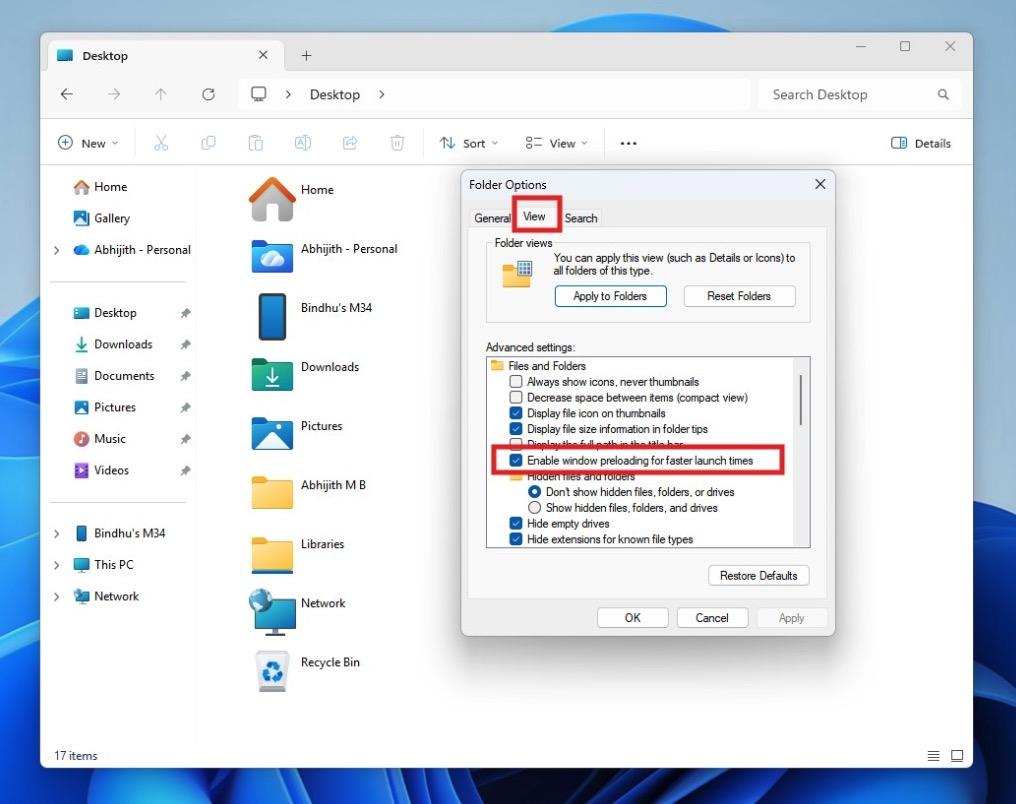Click the Cut scissors icon
1016x804 pixels.
click(x=161, y=143)
